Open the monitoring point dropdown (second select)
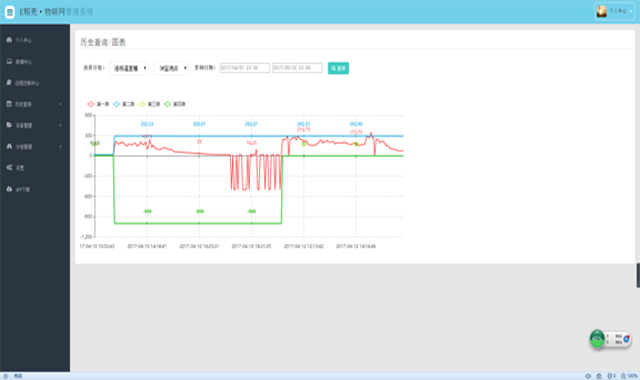Viewport: 640px width, 380px height. coord(171,68)
